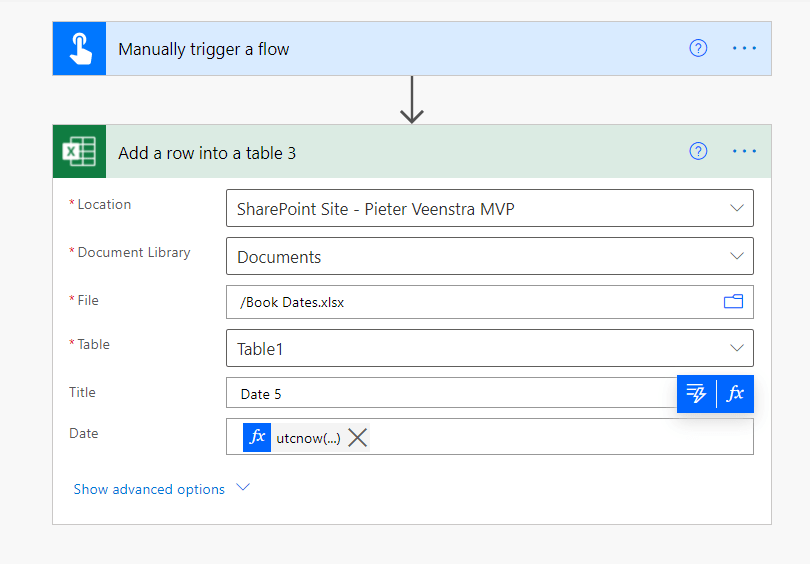810x564 pixels.
Task: Click the Add a row into a table 3 title
Action: (x=207, y=153)
